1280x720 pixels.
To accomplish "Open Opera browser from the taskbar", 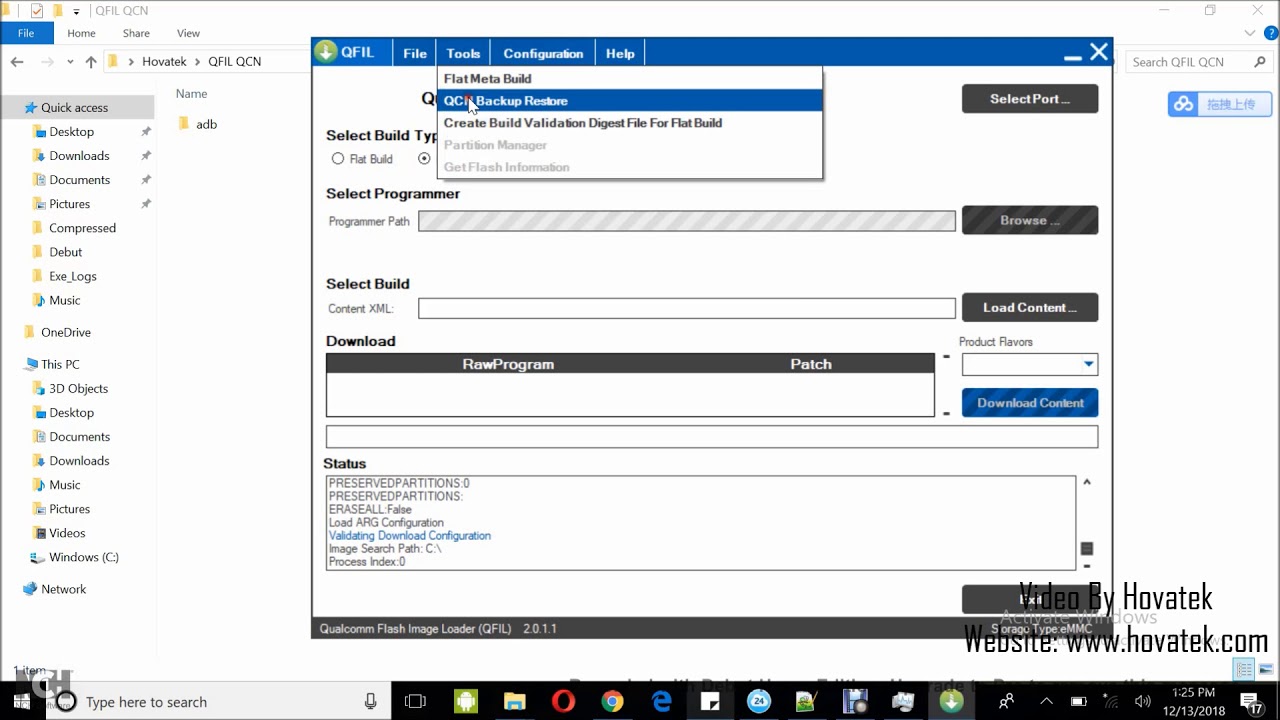I will (563, 702).
